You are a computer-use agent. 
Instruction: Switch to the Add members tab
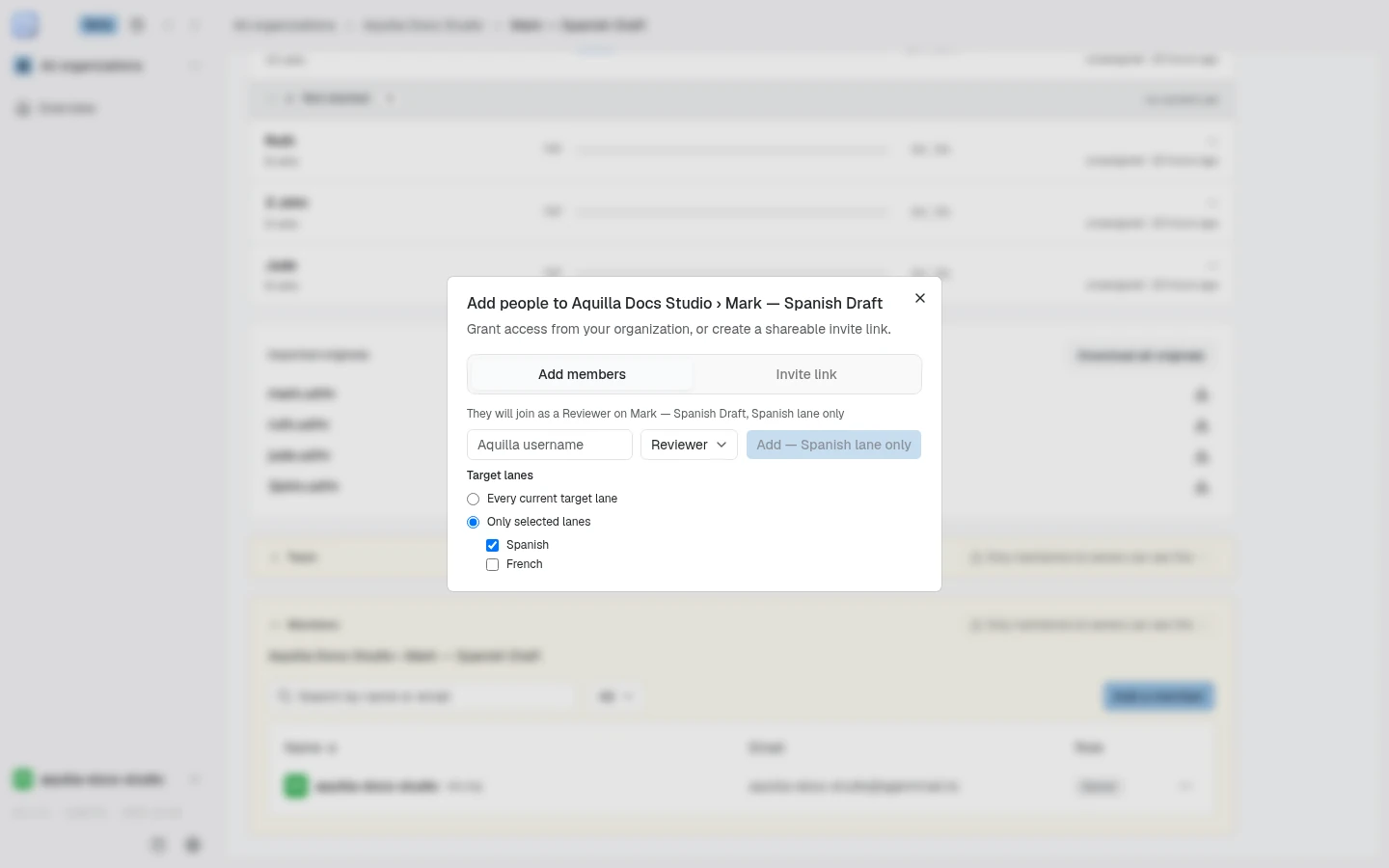[x=582, y=374]
